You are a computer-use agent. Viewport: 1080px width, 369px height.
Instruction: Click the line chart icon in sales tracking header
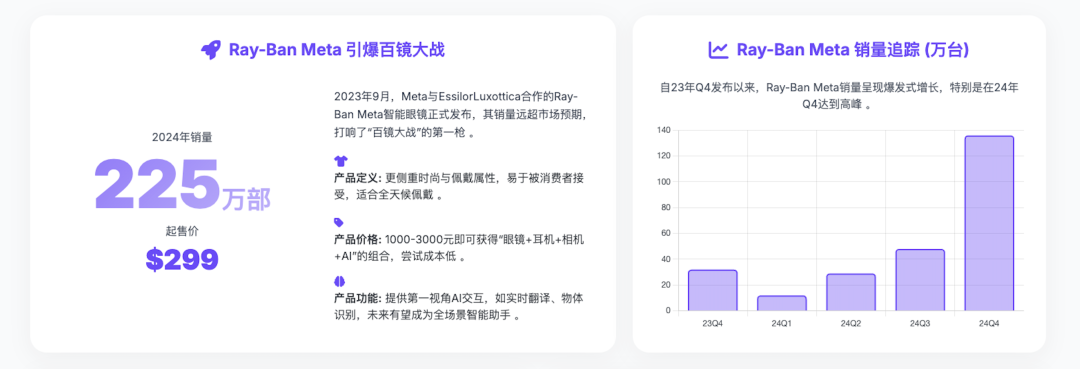click(718, 50)
